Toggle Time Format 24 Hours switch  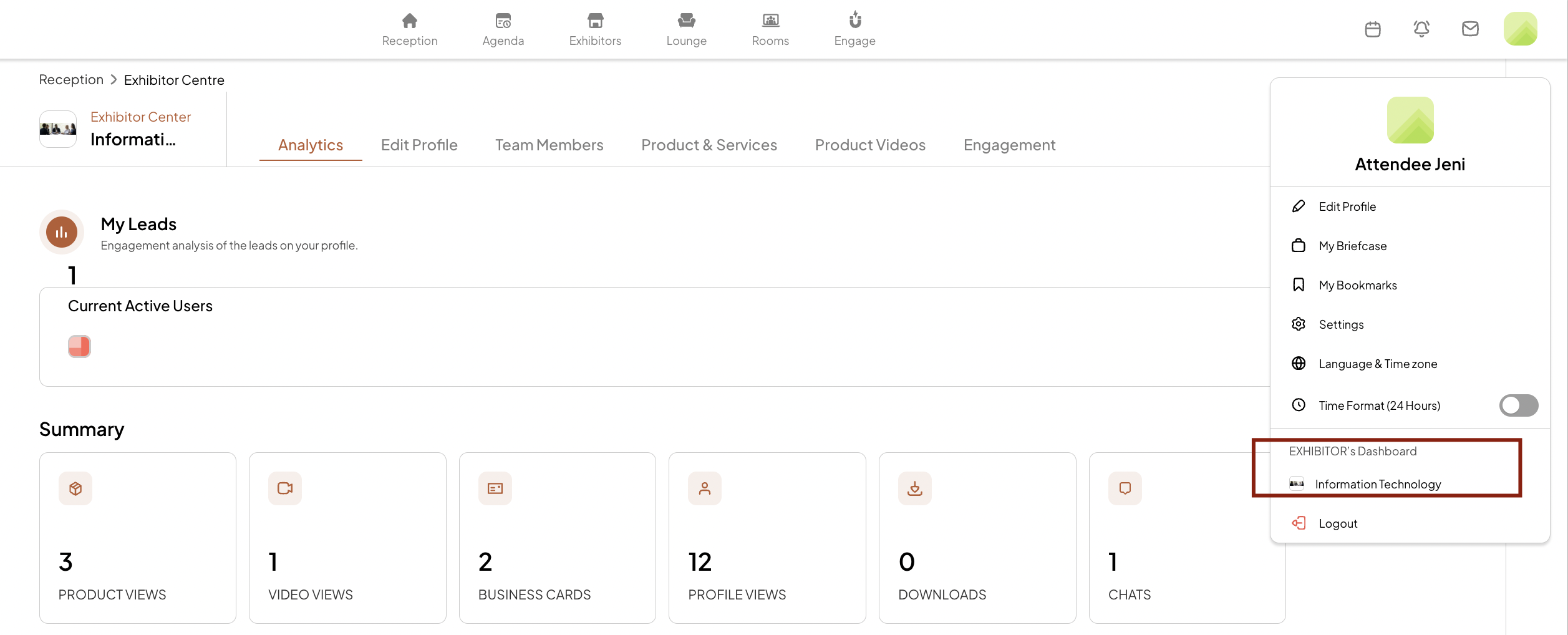coord(1518,405)
